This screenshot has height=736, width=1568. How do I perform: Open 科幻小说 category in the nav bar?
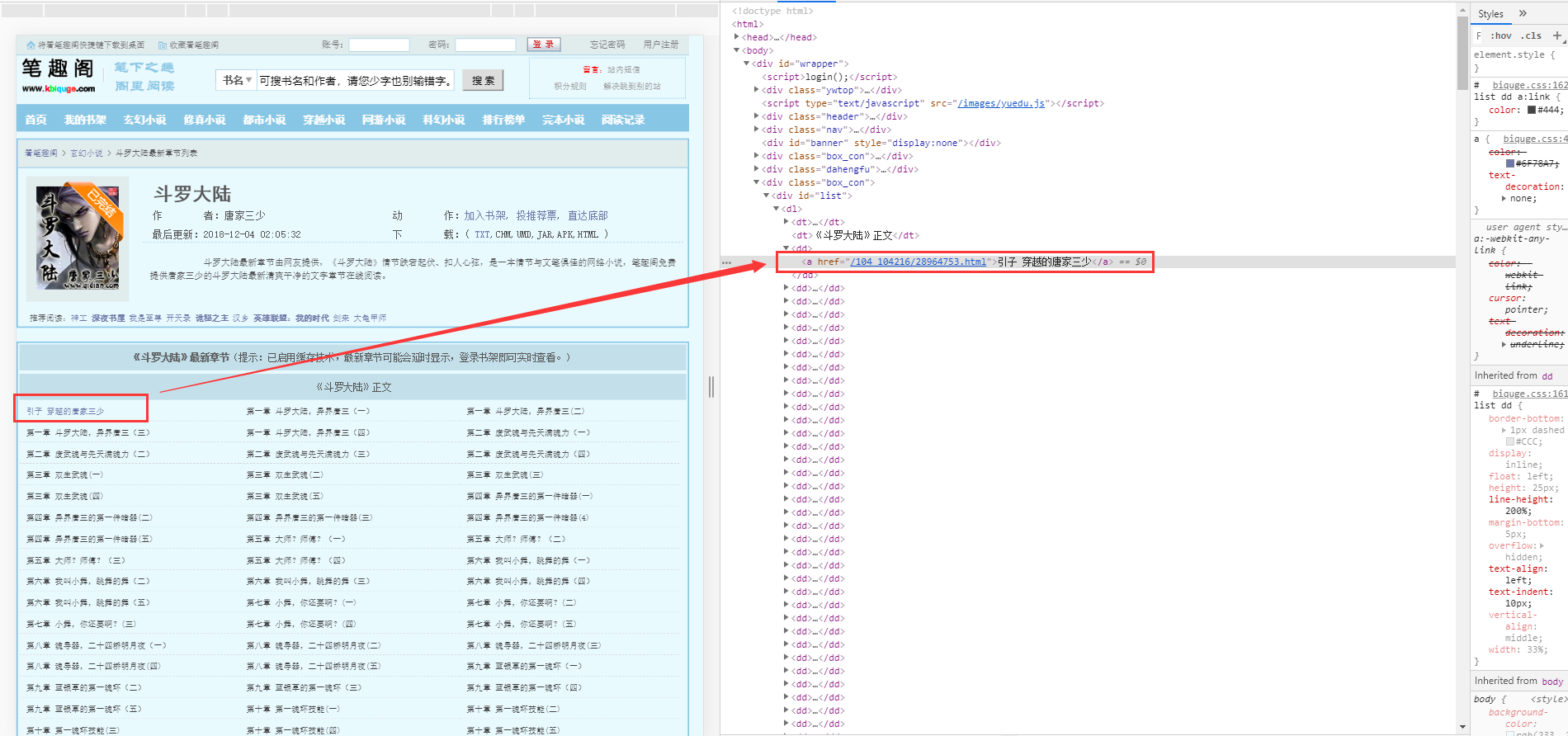click(444, 120)
